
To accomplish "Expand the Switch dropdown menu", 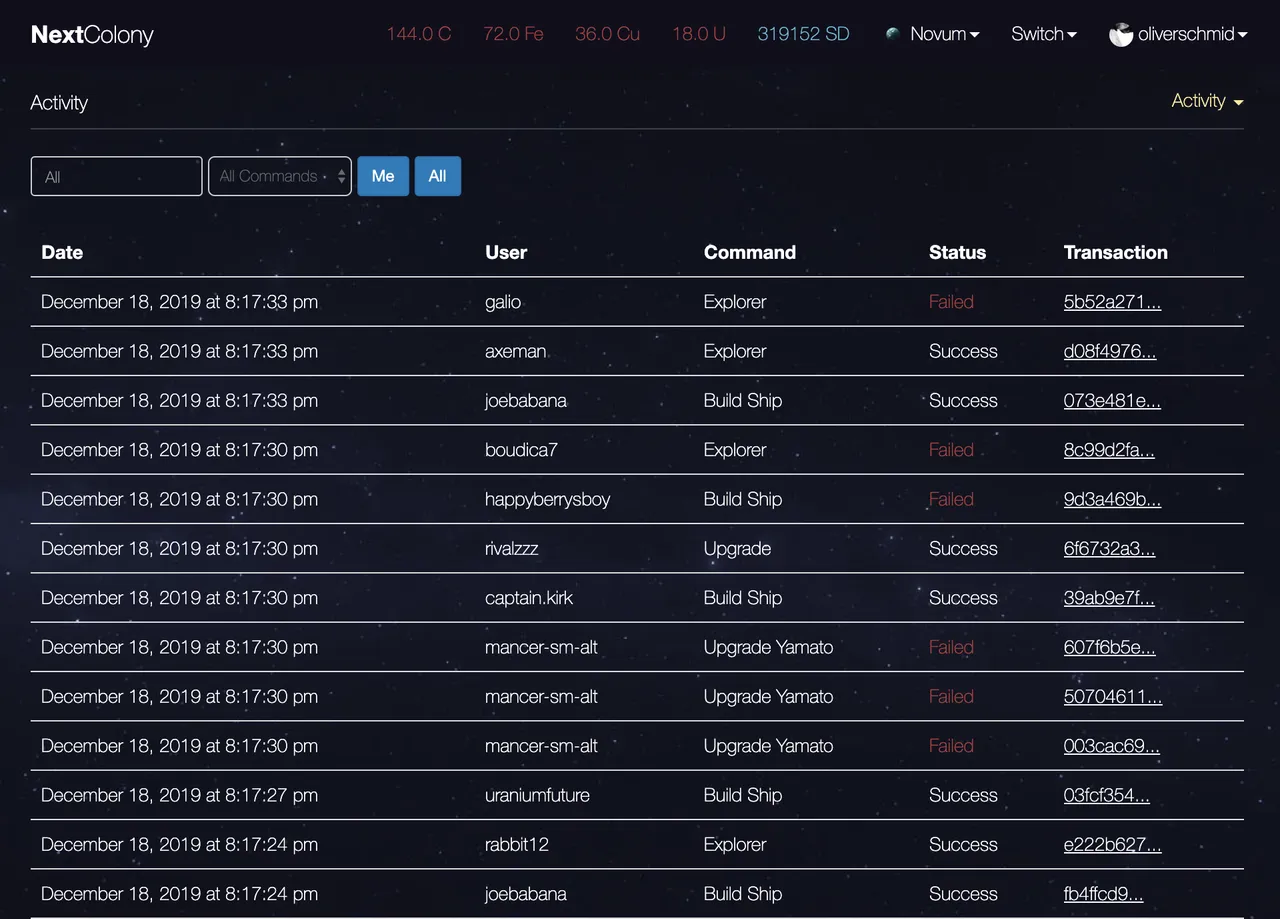I will 1043,34.
